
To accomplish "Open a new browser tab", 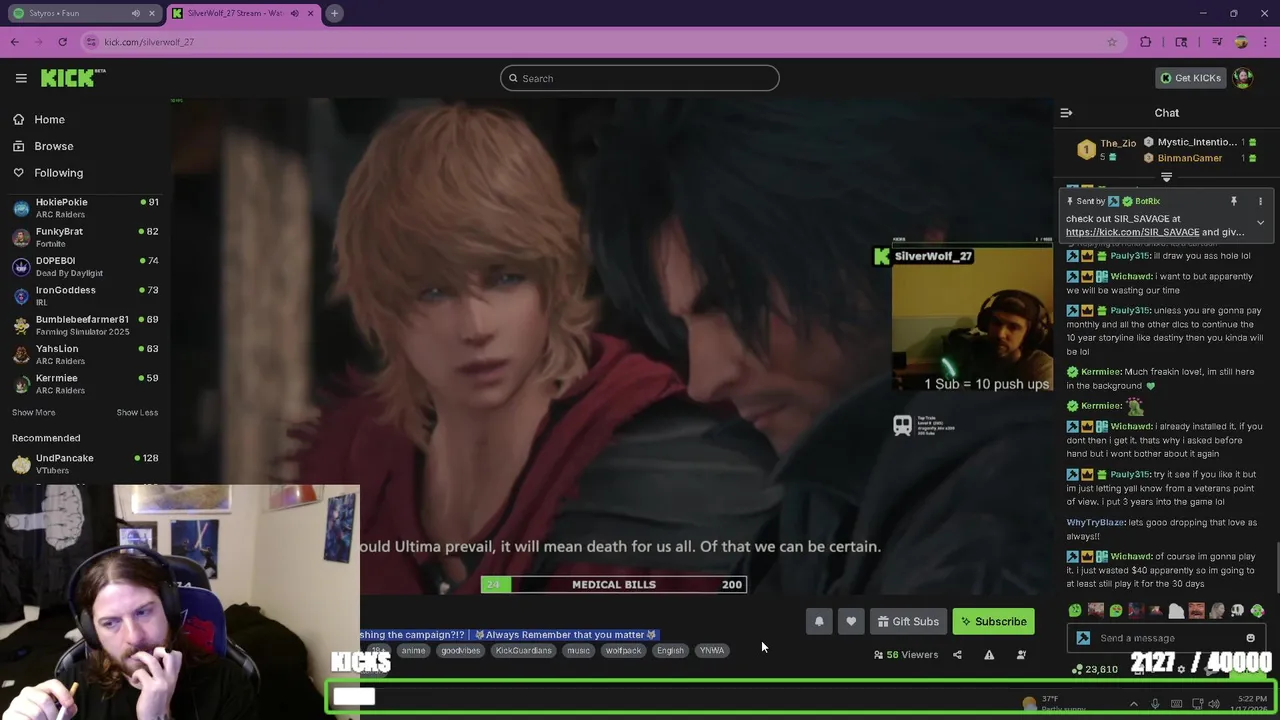I will pos(334,13).
